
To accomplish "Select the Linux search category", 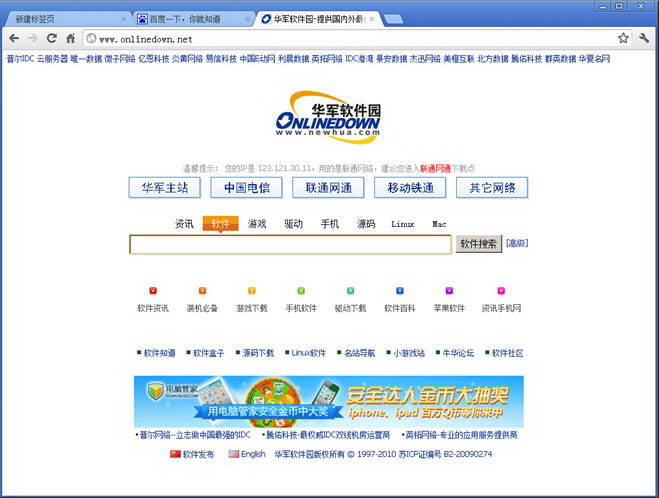I will [x=403, y=224].
